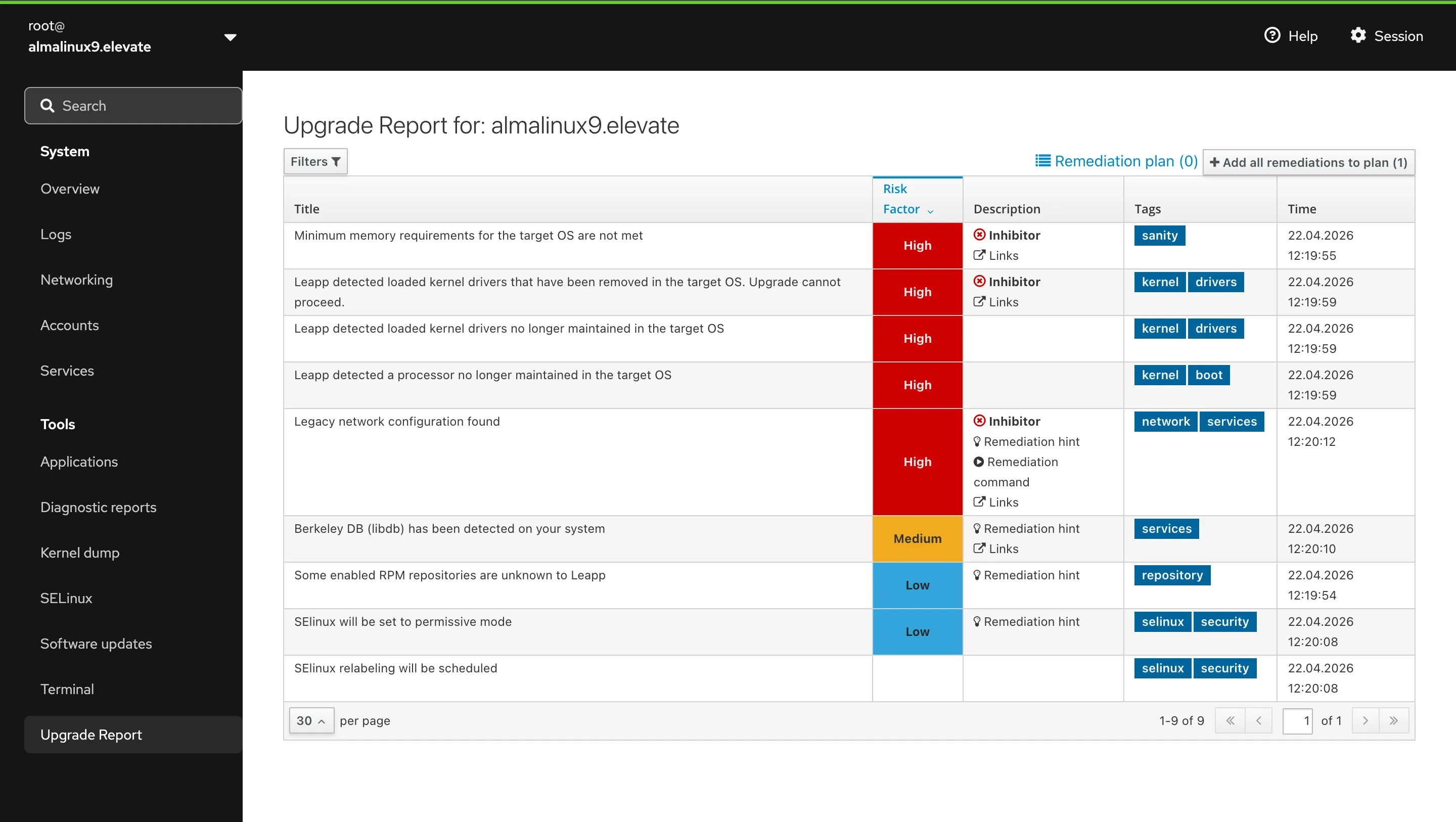Open Applications under Tools
1456x822 pixels.
pyautogui.click(x=79, y=462)
